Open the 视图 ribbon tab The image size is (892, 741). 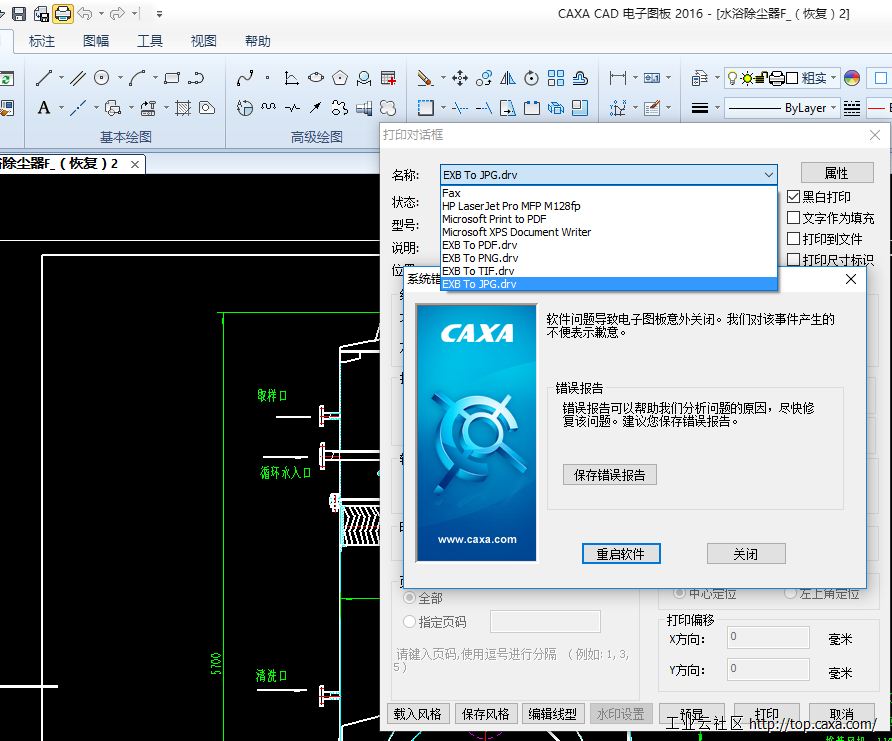coord(204,41)
